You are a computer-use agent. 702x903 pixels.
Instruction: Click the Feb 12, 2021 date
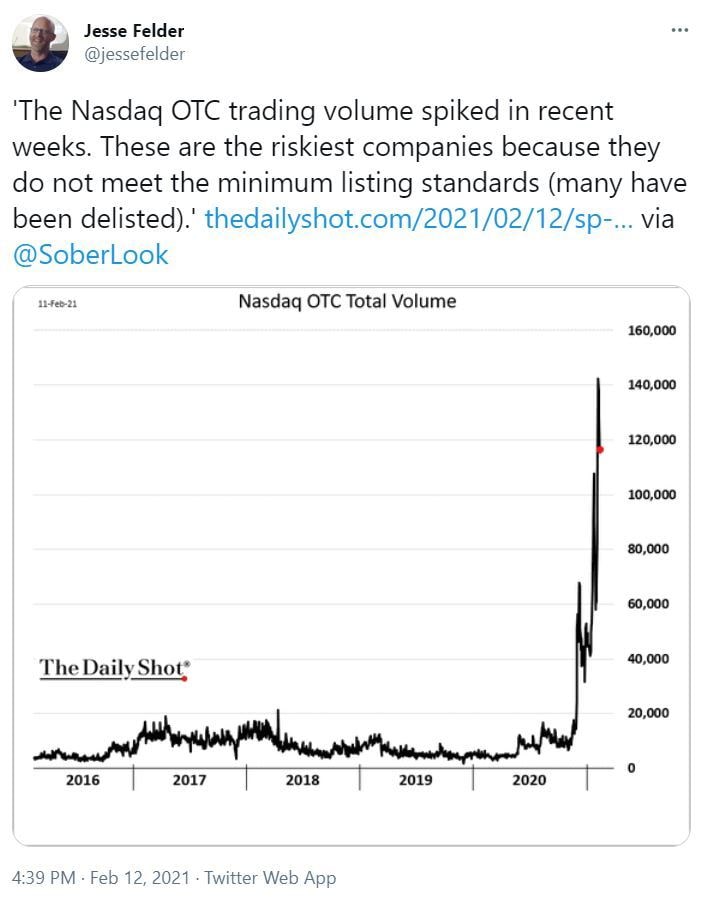click(140, 878)
